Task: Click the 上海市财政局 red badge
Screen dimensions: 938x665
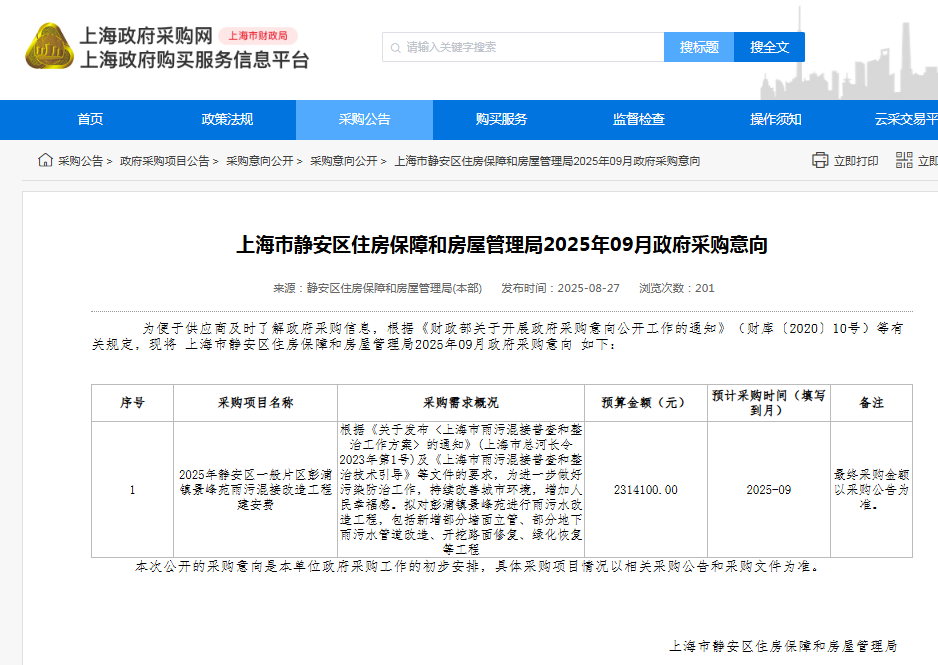Action: click(x=258, y=35)
